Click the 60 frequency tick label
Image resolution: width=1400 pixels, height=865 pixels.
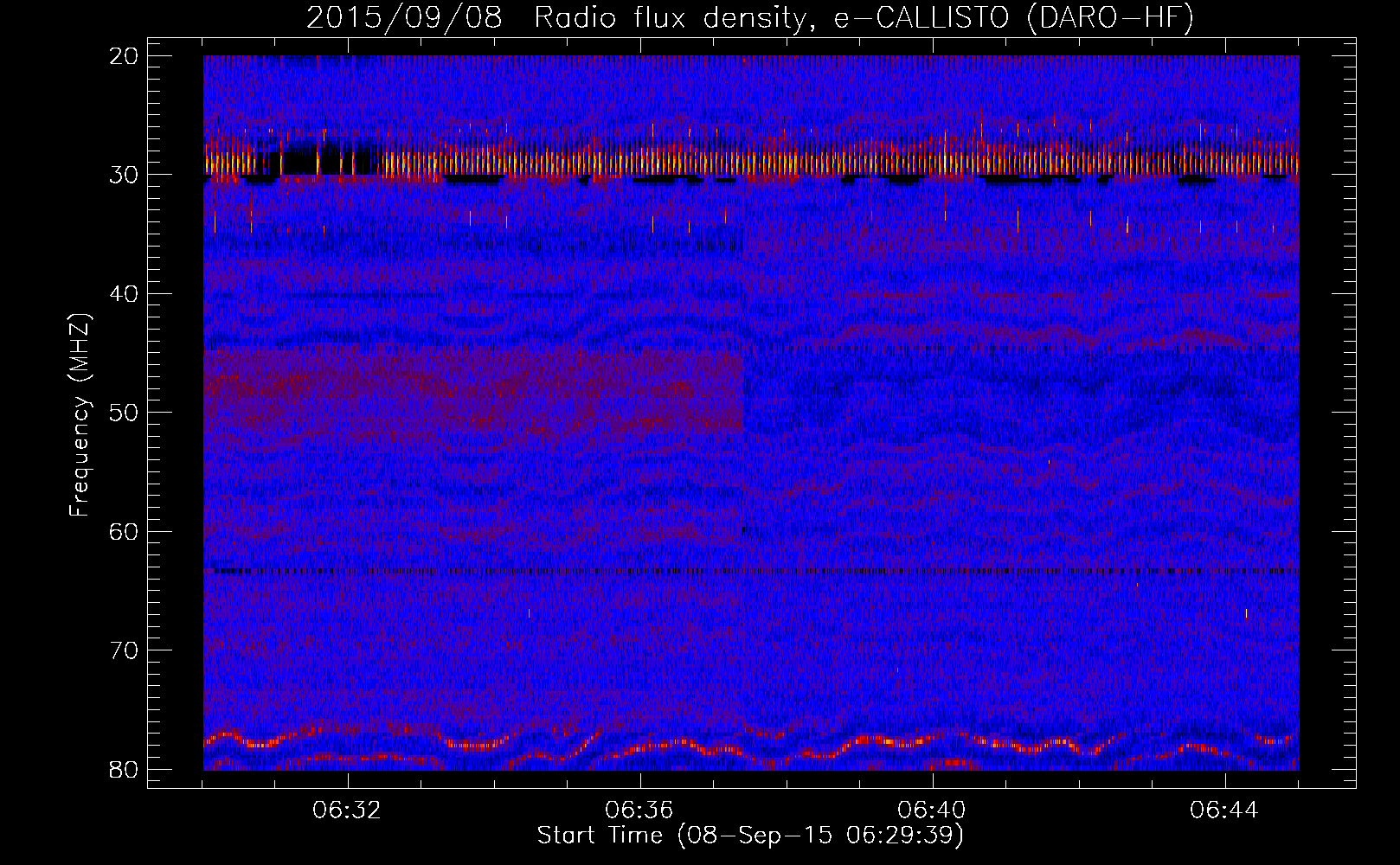point(125,531)
